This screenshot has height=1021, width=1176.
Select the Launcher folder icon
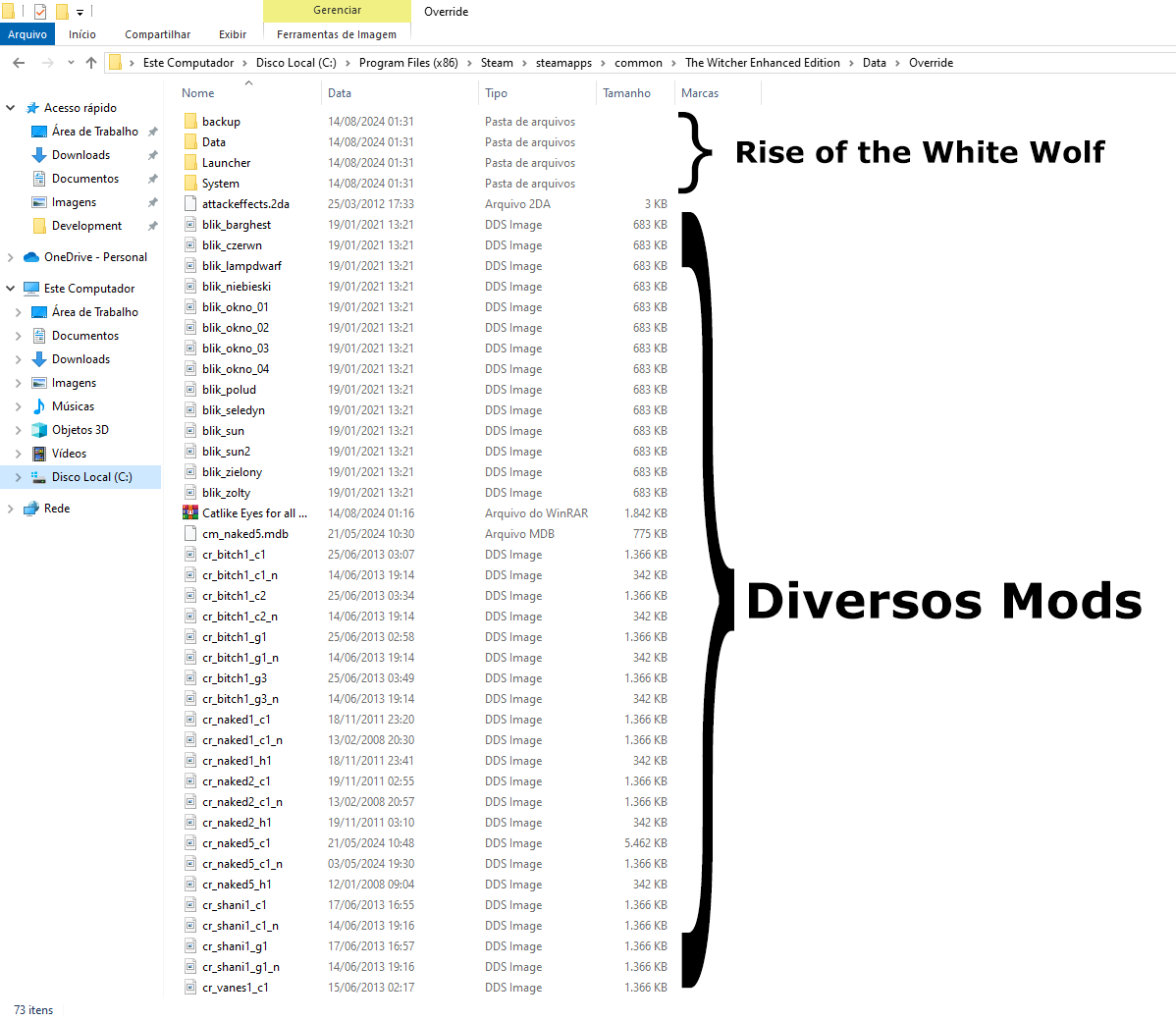click(190, 163)
